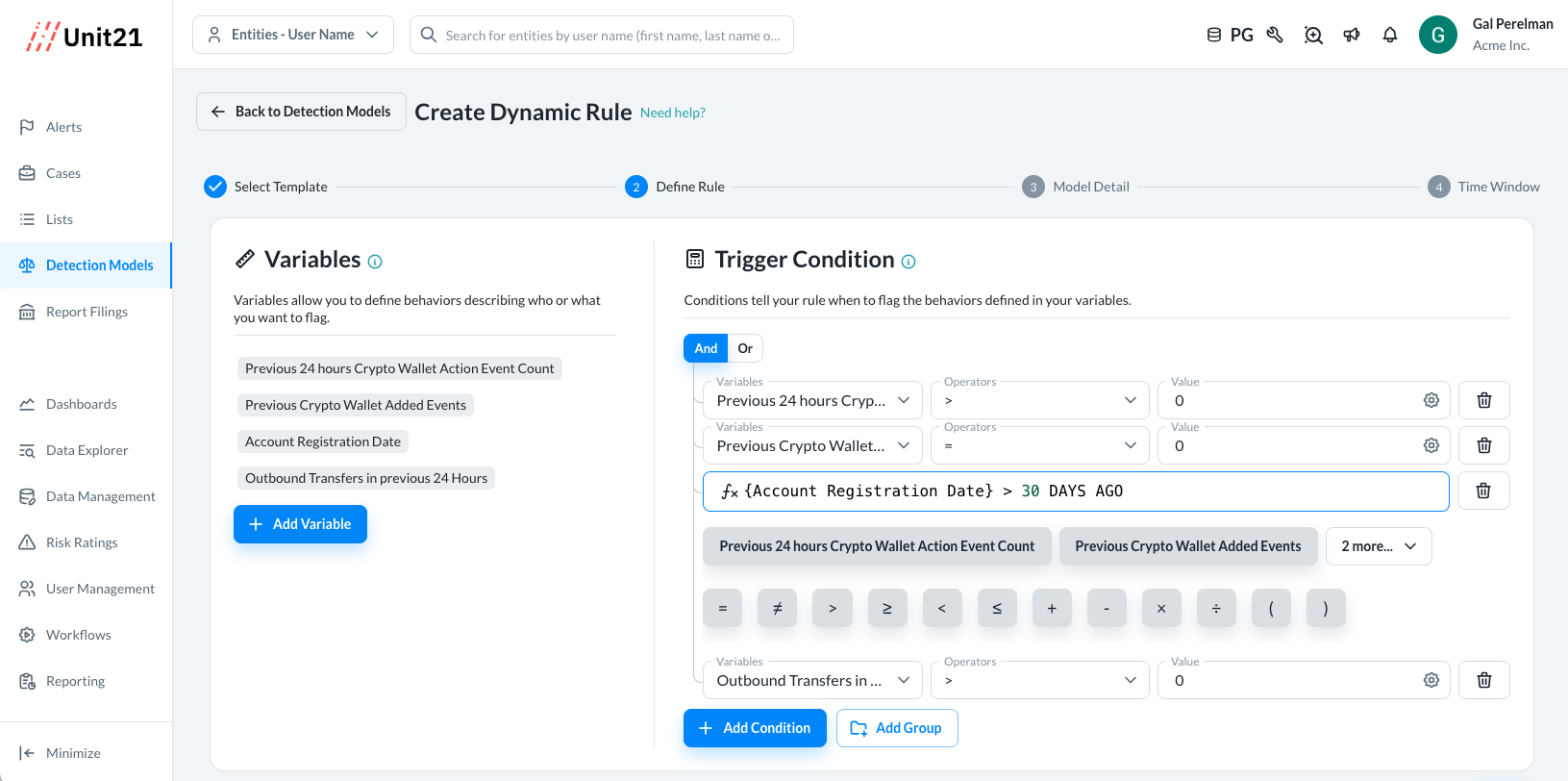
Task: Click the Need help? link
Action: (x=673, y=113)
